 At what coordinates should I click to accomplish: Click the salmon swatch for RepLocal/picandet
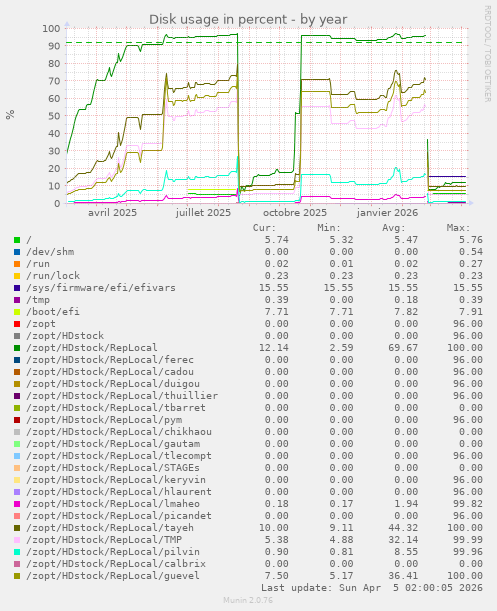(x=17, y=516)
